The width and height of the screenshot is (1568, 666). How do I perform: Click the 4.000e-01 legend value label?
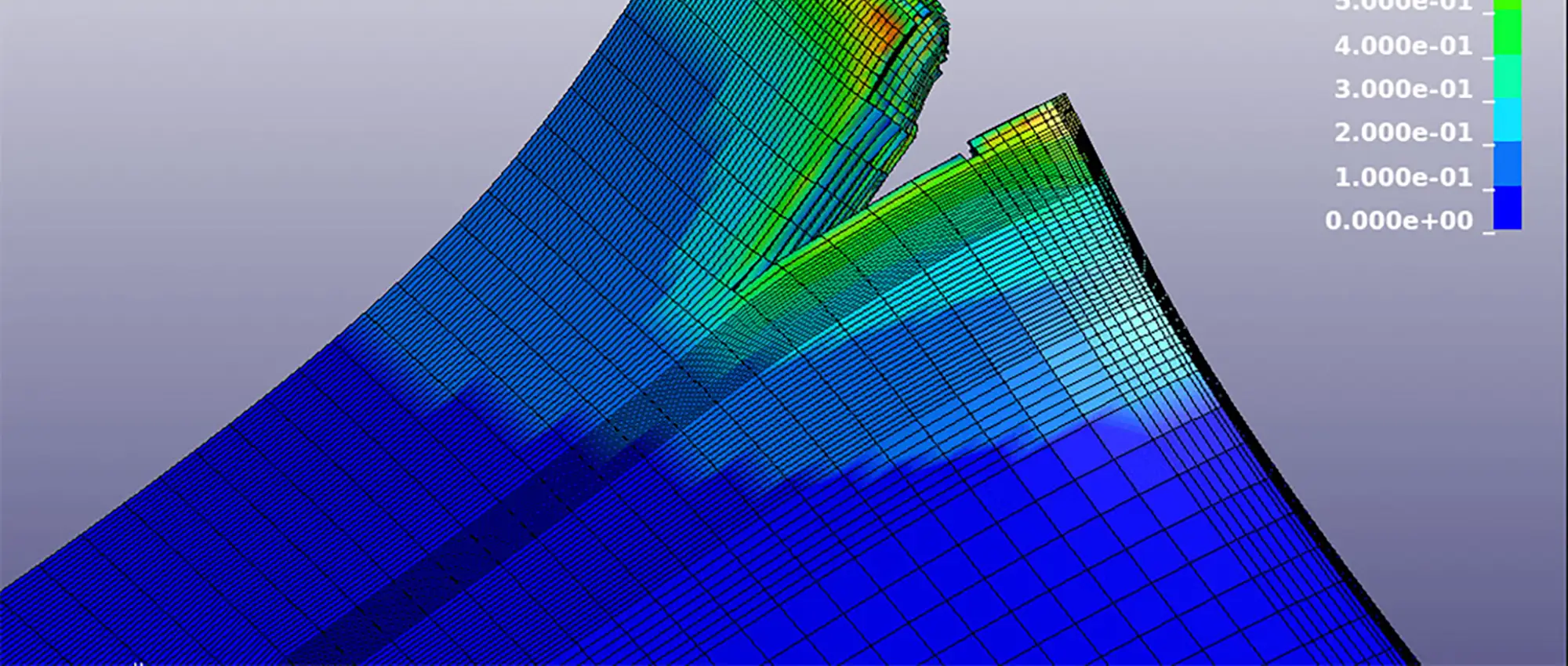(x=1403, y=46)
